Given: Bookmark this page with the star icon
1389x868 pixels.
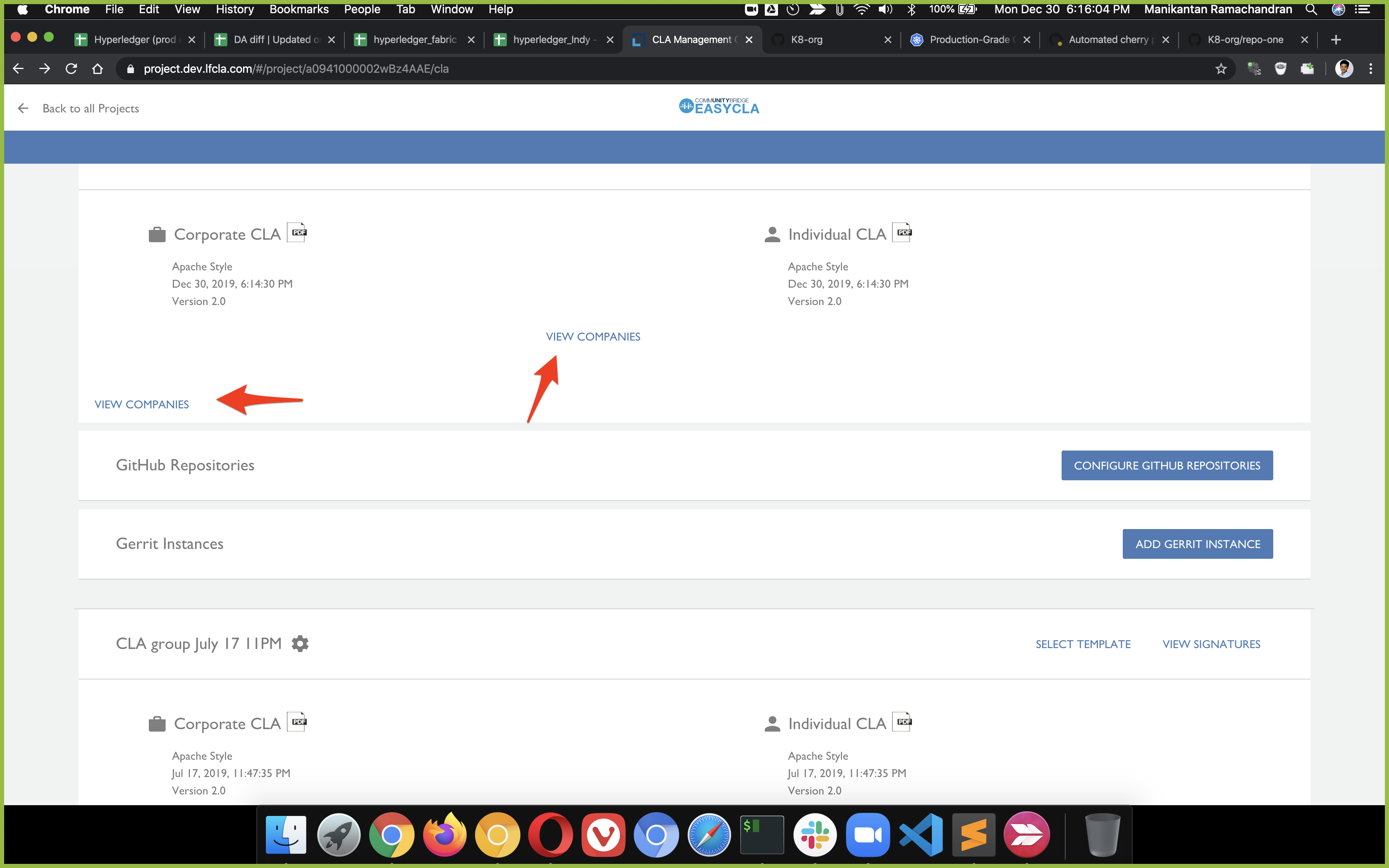Looking at the screenshot, I should pos(1221,69).
